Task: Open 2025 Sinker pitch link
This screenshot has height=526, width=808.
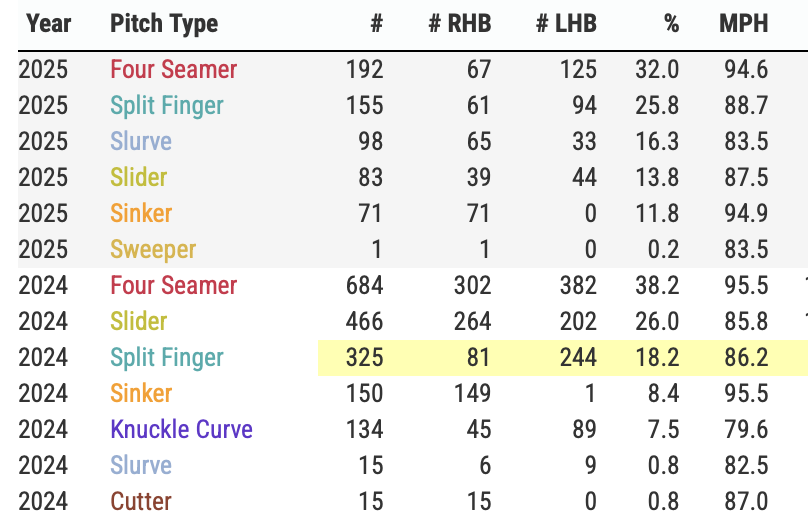Action: [x=140, y=214]
